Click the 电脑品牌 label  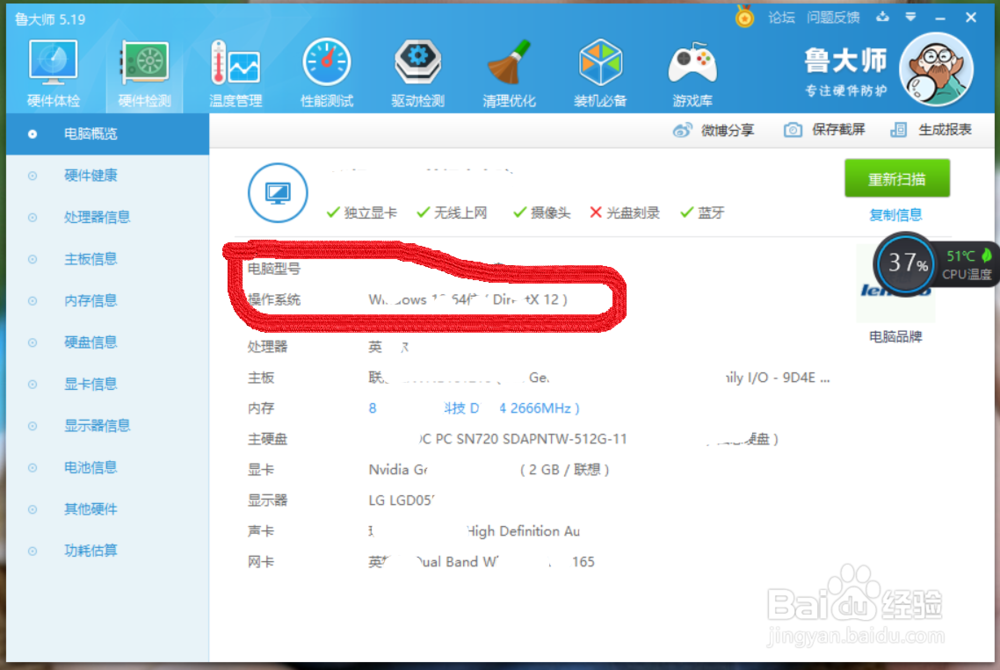(895, 337)
